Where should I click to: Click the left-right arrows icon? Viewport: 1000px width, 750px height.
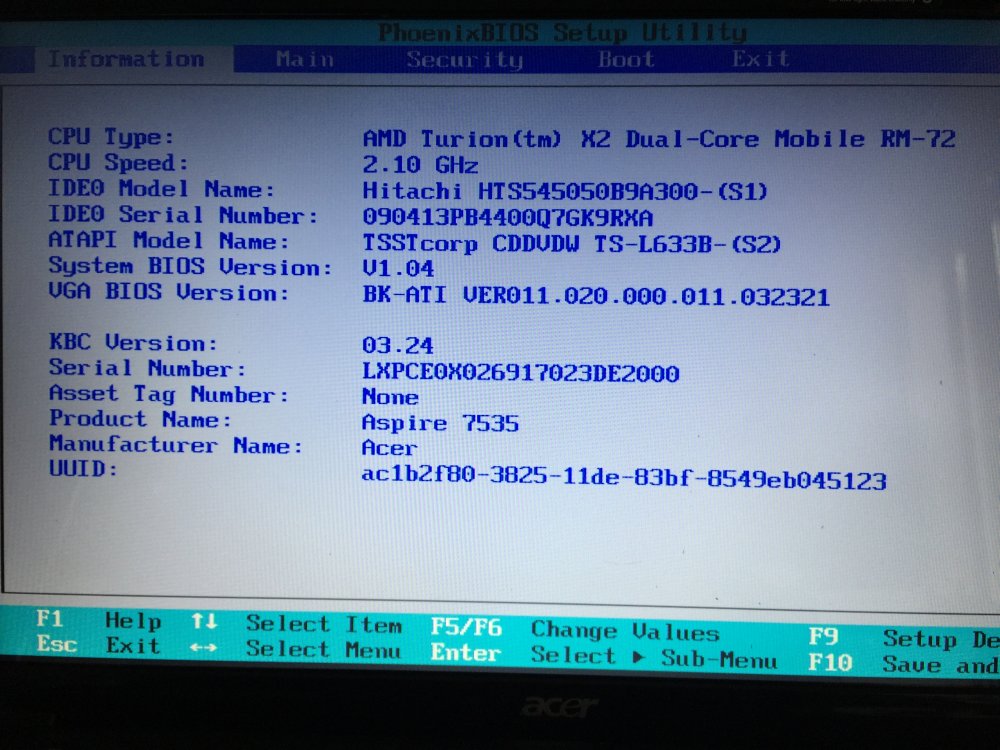click(x=203, y=647)
